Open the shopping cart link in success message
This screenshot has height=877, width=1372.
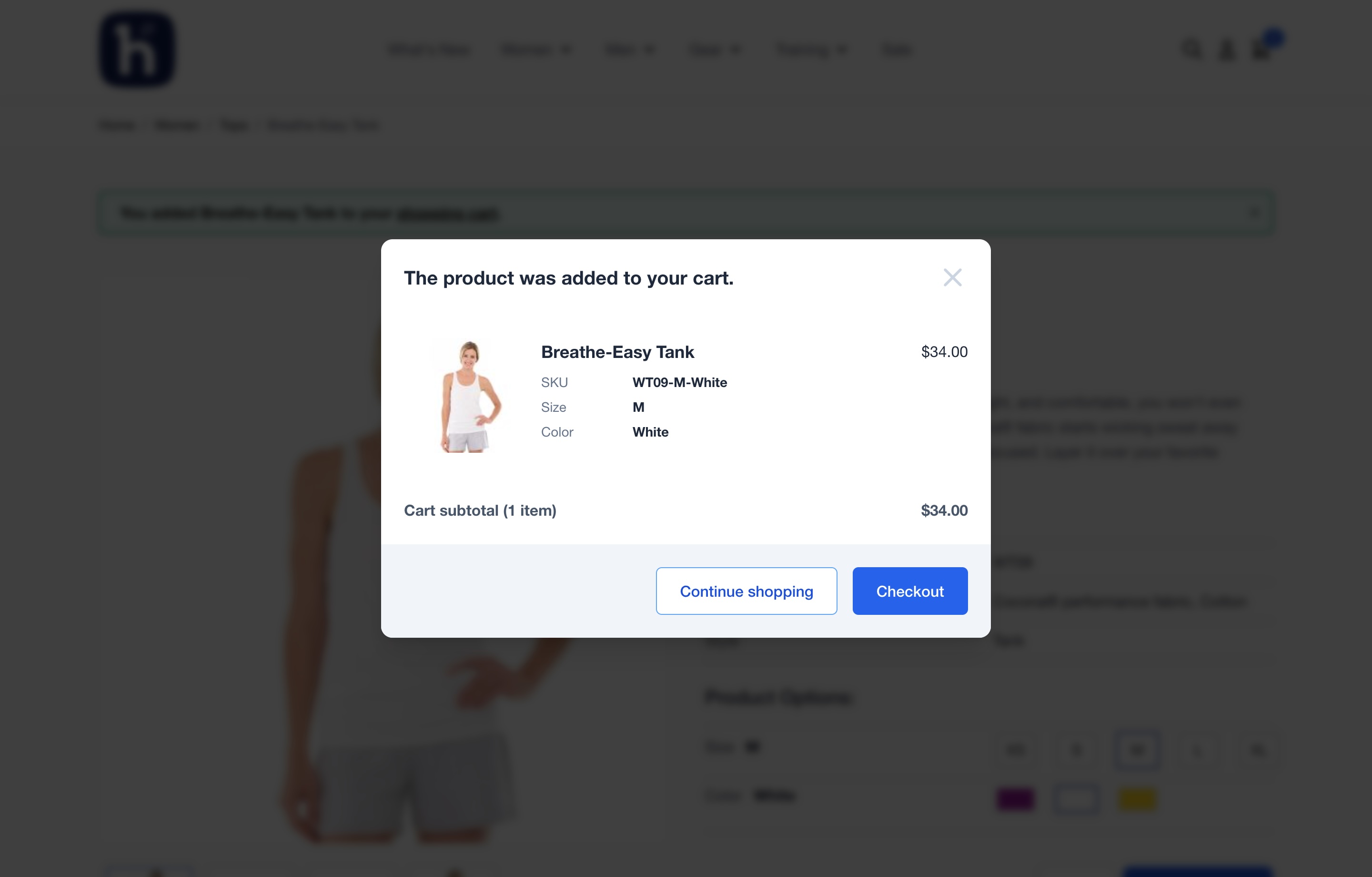pyautogui.click(x=448, y=213)
